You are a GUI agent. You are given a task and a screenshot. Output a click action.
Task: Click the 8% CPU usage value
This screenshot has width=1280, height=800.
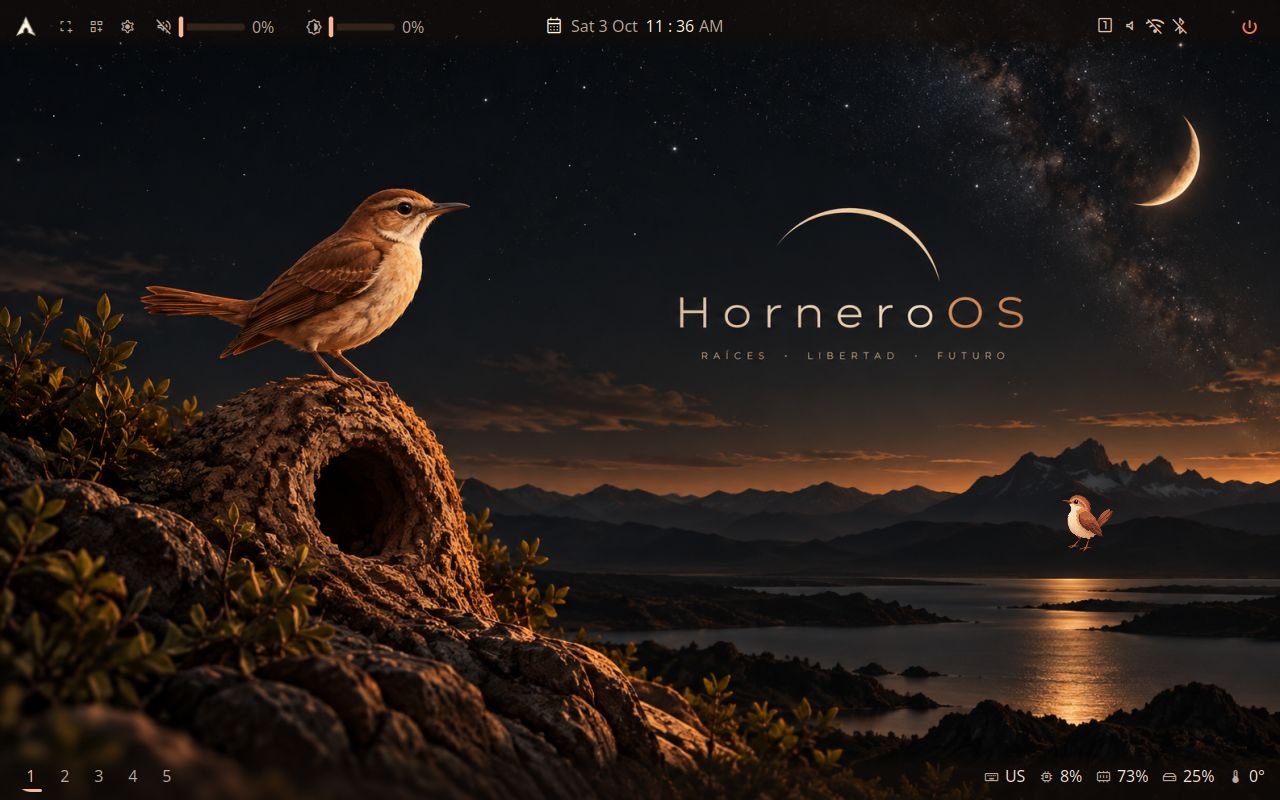click(x=1071, y=776)
